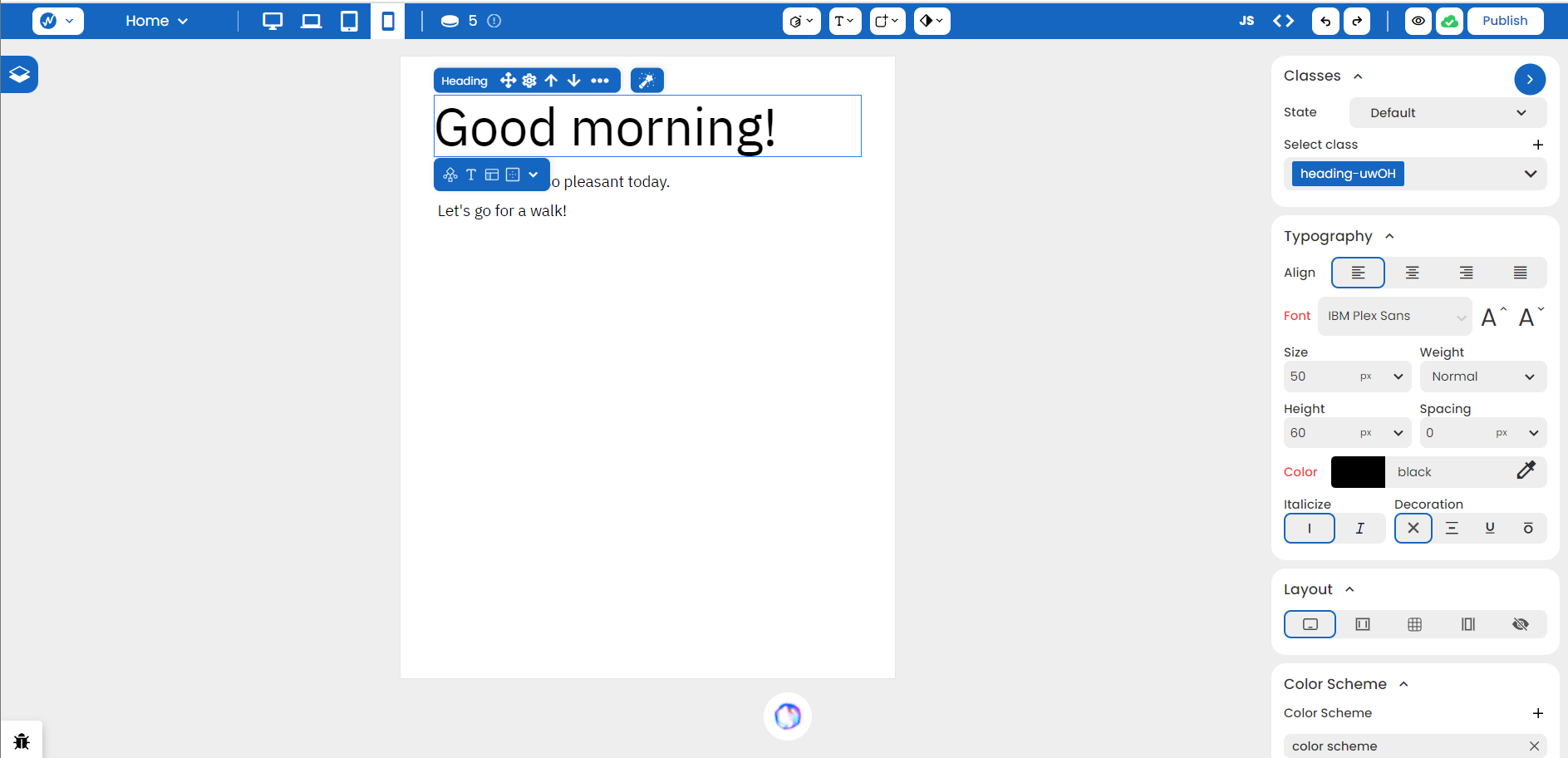Click the text T icon below heading
This screenshot has height=758, width=1568.
[x=471, y=175]
